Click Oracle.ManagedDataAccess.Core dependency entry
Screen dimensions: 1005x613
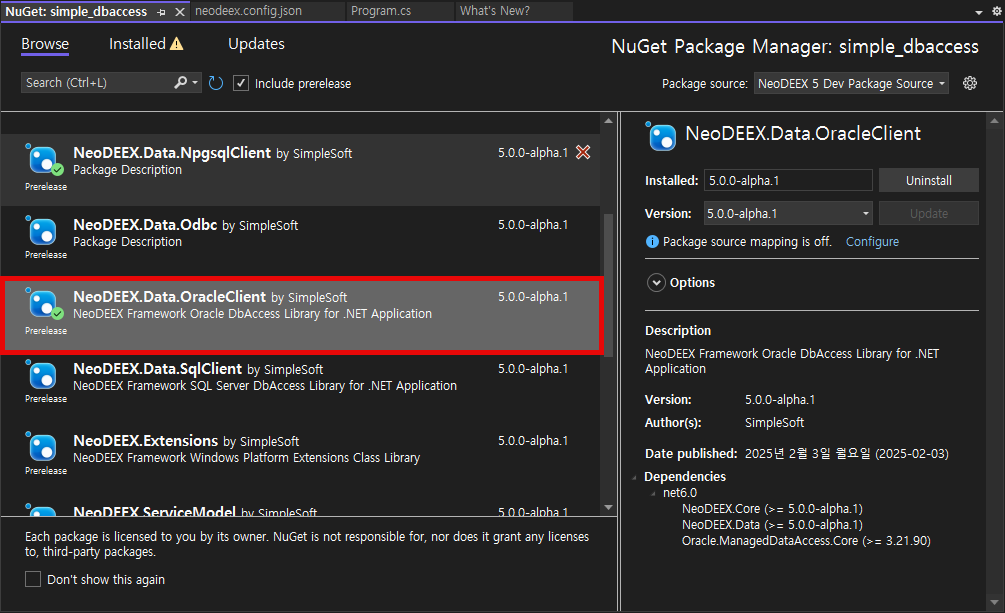click(x=806, y=541)
